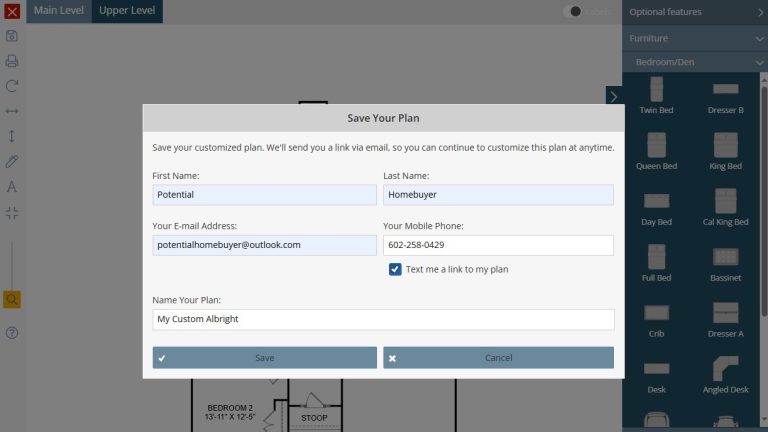
Task: Click the yellow magnifier zoom icon
Action: [12, 299]
